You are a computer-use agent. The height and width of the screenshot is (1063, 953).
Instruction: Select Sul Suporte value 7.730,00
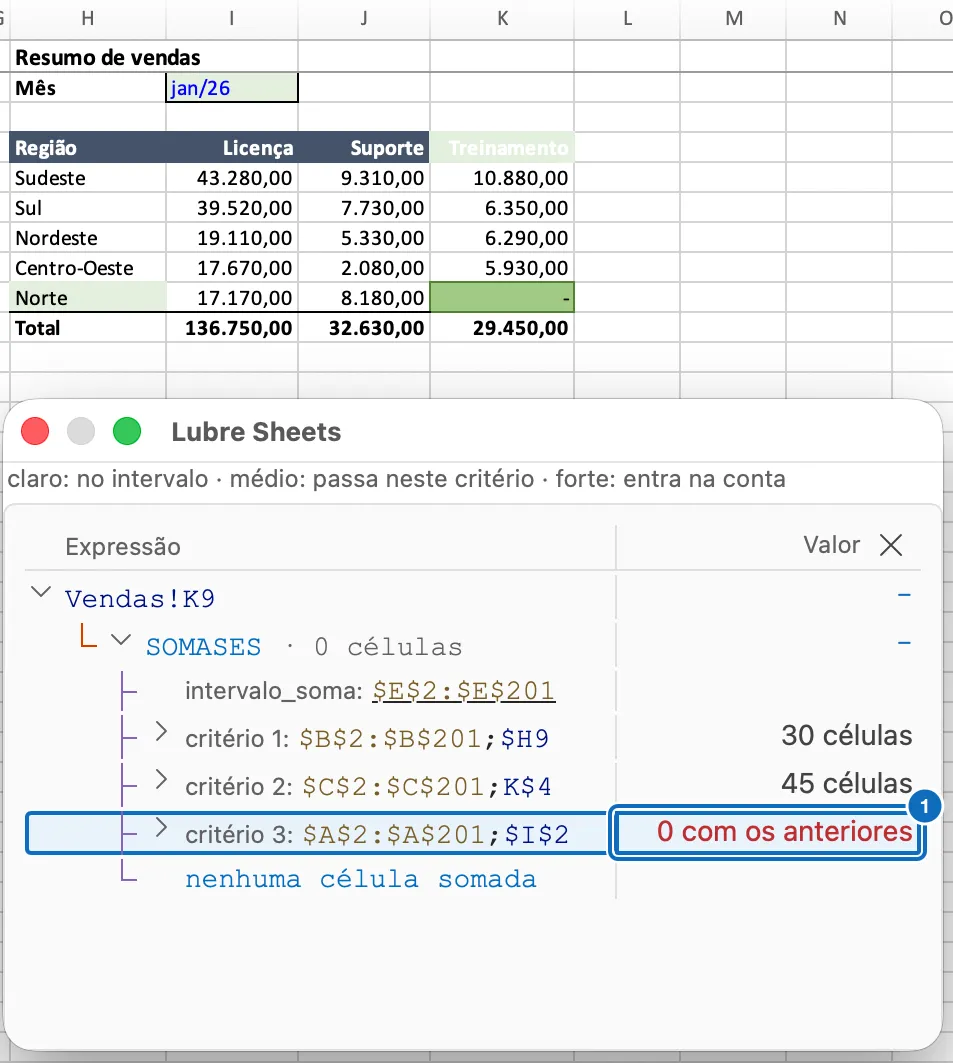[364, 207]
